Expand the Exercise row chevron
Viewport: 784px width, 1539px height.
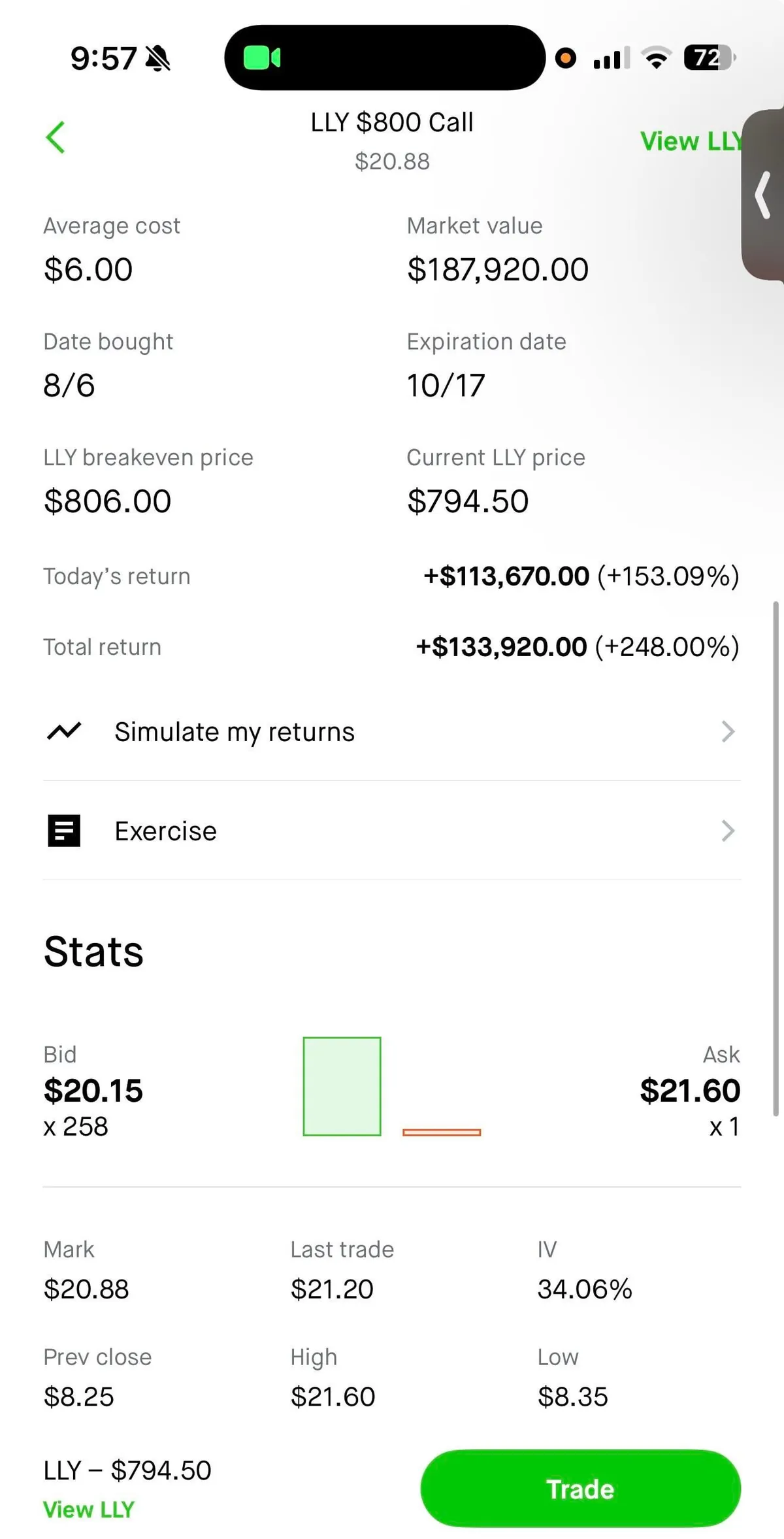pyautogui.click(x=728, y=831)
